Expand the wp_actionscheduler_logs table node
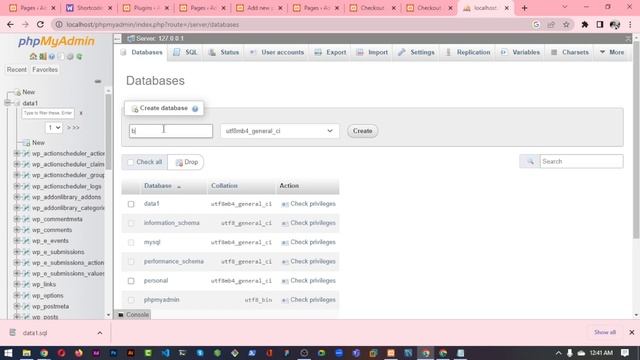 (x=17, y=186)
